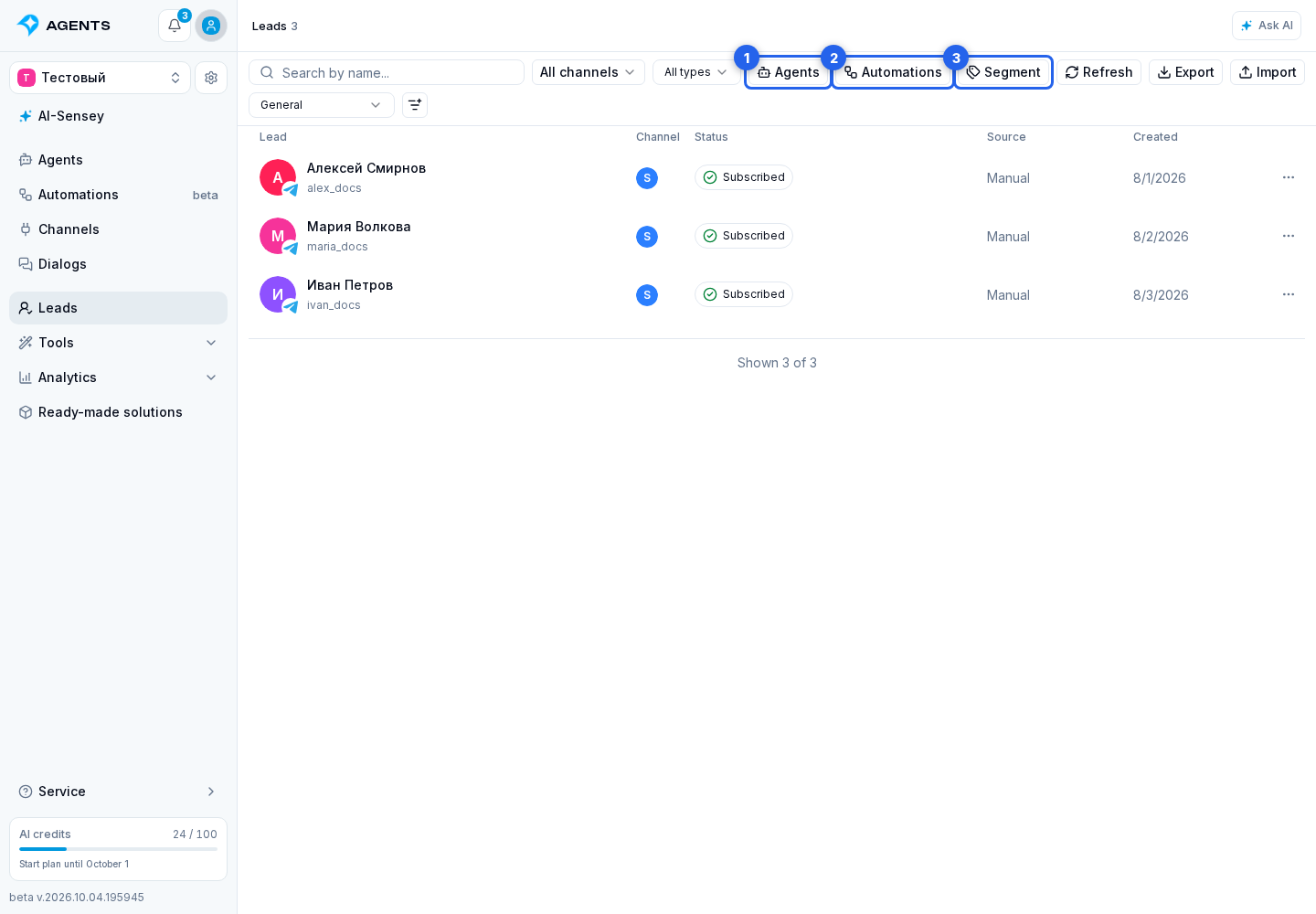Click avatar of Алексей Смирнов
Viewport: 1316px width, 914px height.
coord(278,177)
